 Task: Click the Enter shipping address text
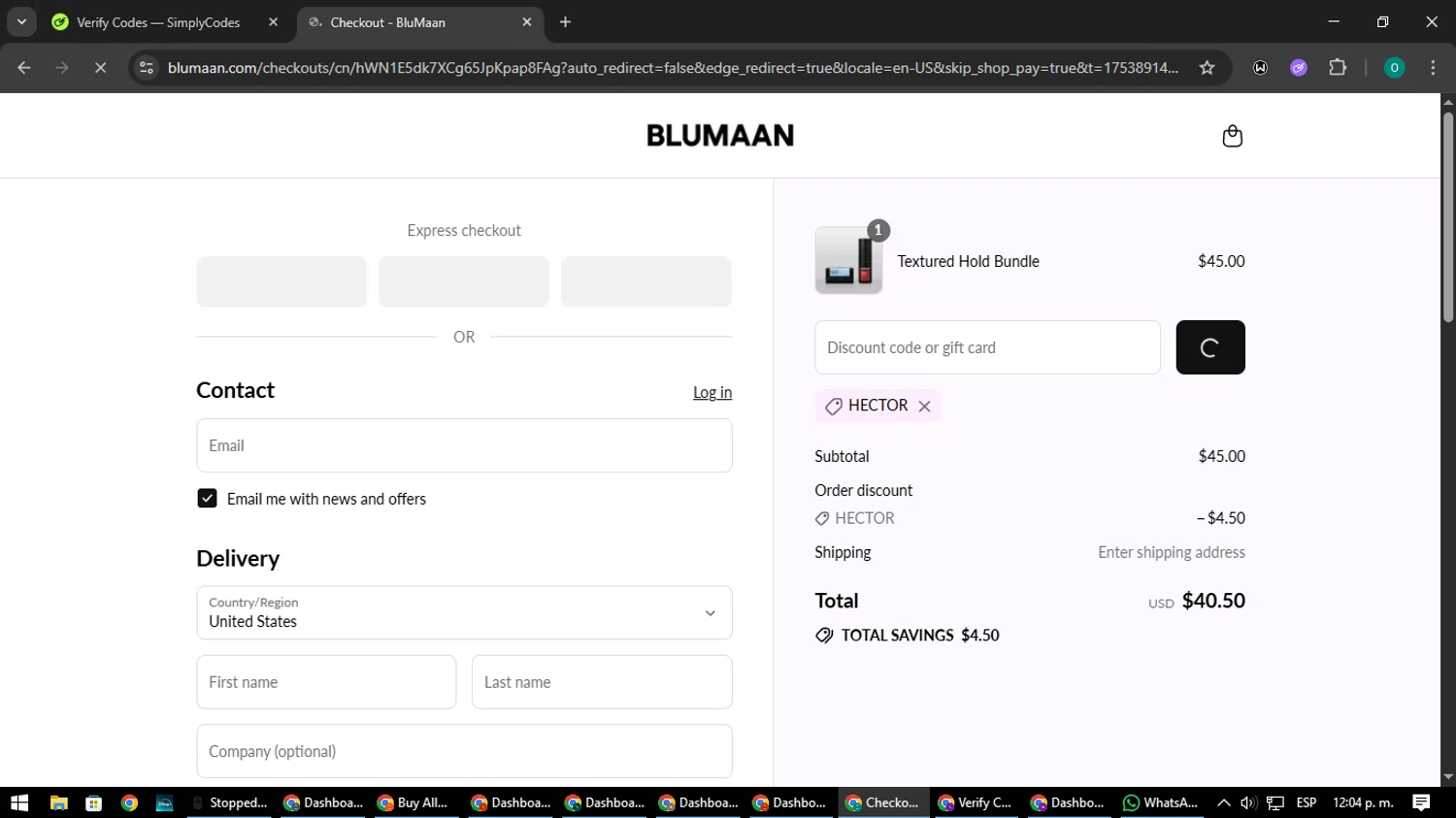pos(1172,552)
